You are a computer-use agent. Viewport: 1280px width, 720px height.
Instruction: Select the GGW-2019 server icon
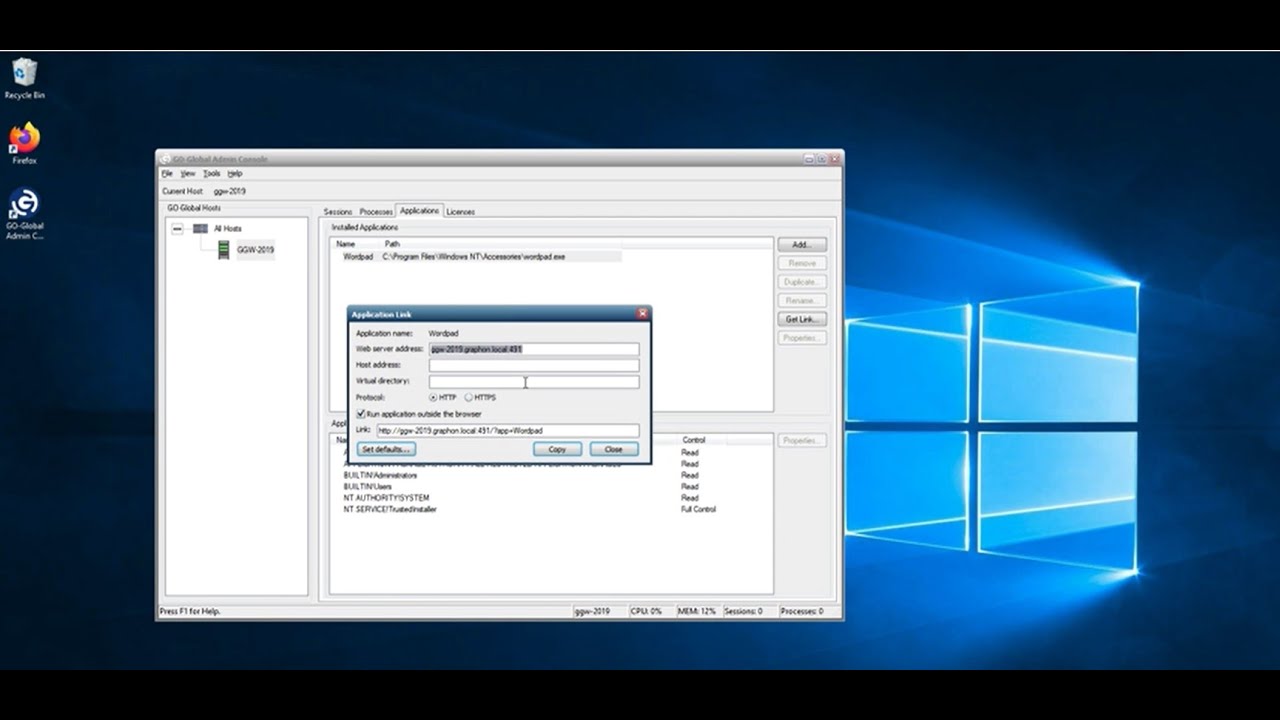point(224,250)
